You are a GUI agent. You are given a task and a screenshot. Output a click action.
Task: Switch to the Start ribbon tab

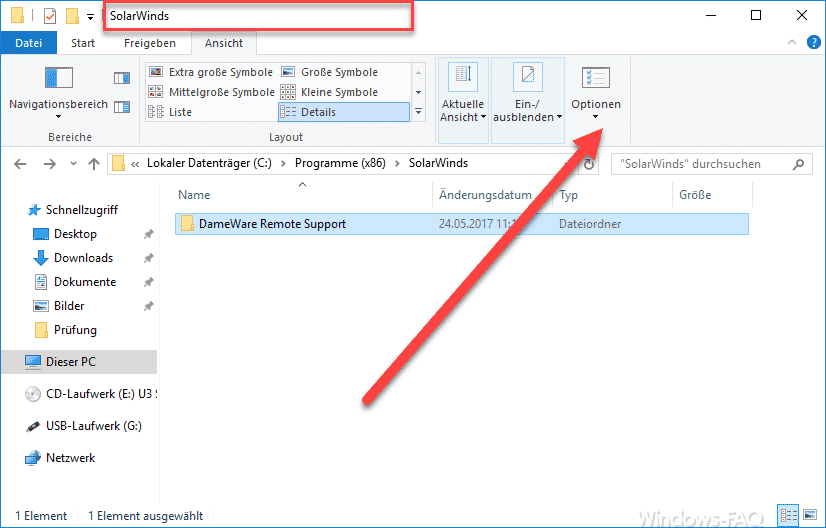pos(83,43)
